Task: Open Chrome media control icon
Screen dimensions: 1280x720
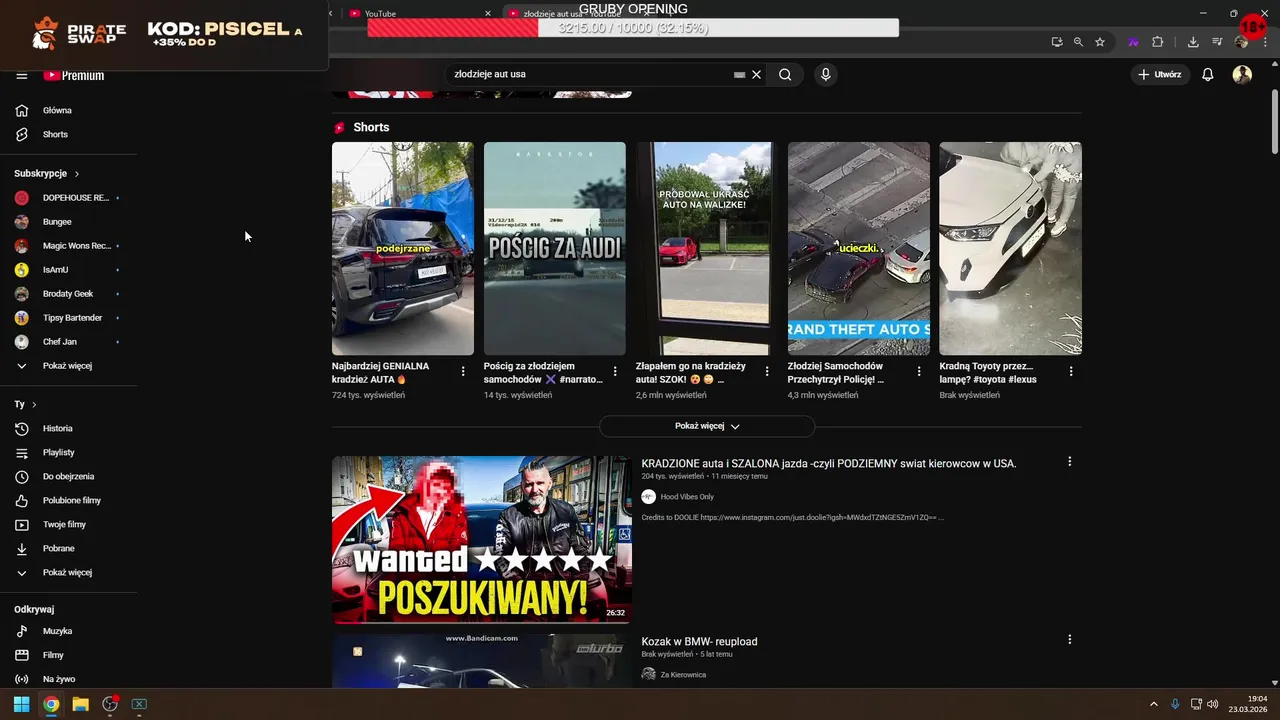Action: (x=1217, y=42)
